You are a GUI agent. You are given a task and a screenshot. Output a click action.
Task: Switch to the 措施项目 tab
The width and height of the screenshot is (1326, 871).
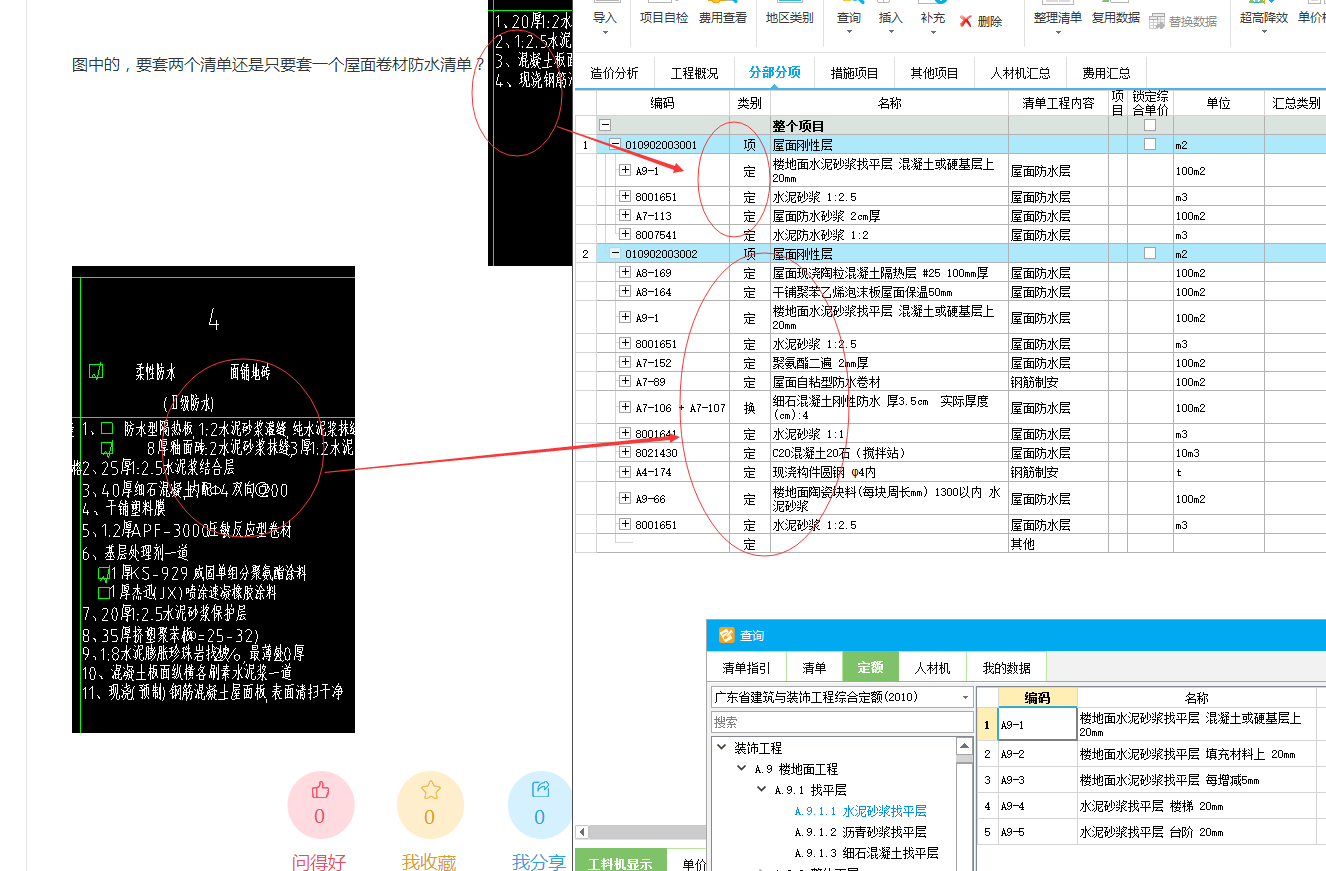[854, 73]
